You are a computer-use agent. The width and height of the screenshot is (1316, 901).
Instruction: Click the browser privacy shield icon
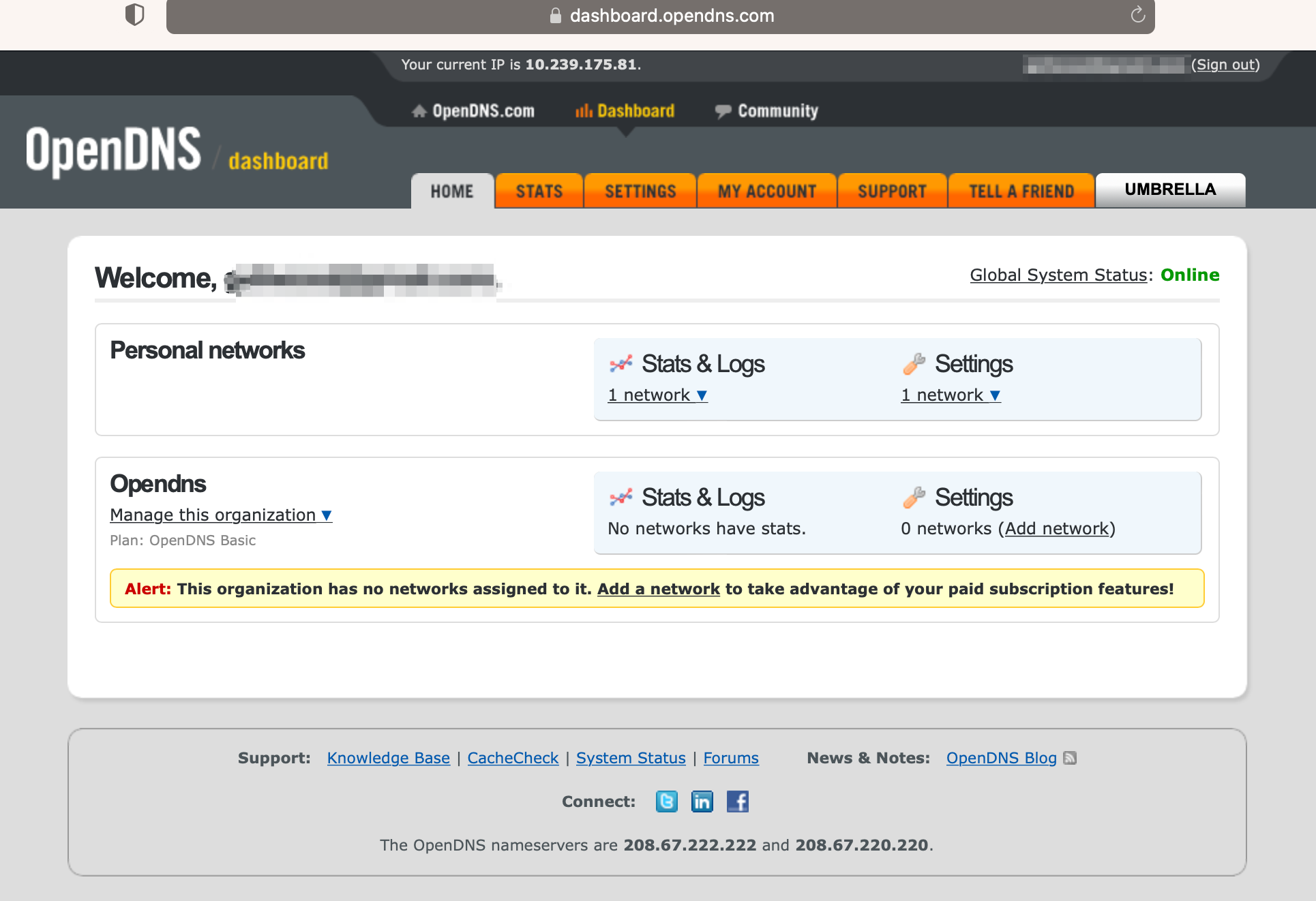coord(135,14)
